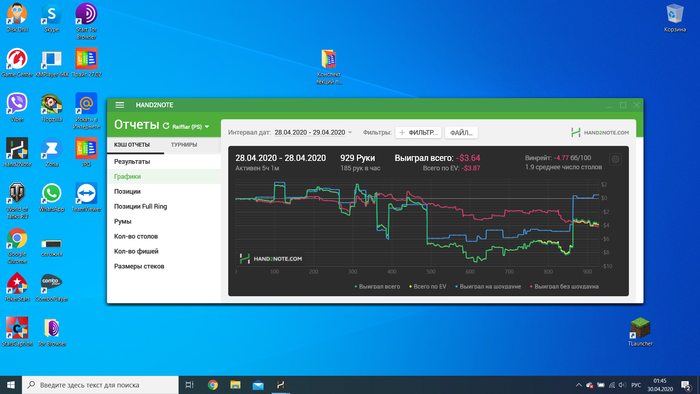The width and height of the screenshot is (700, 394).
Task: Open Disk Drill desktop shortcut
Action: [x=17, y=18]
